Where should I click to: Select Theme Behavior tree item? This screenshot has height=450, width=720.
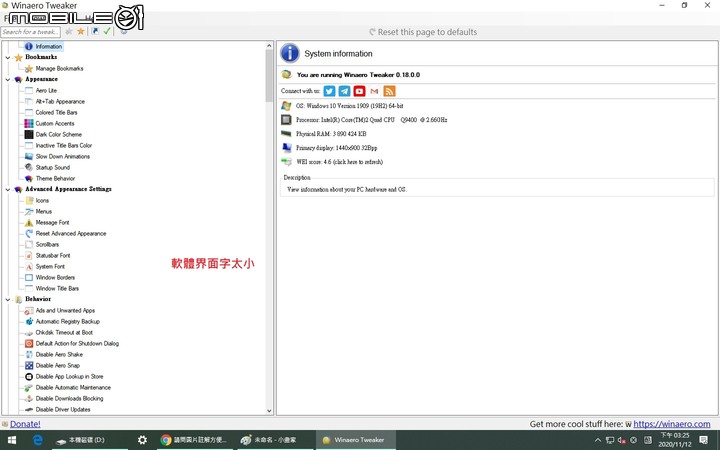click(55, 179)
